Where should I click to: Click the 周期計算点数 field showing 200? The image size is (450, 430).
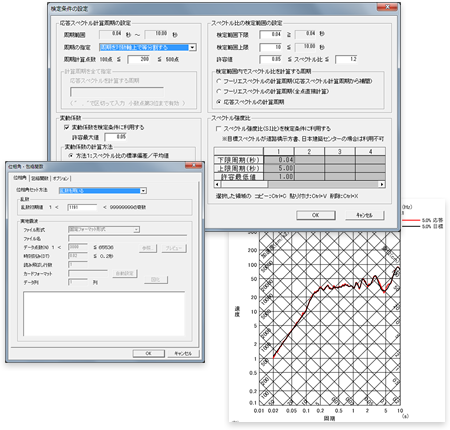tap(139, 59)
